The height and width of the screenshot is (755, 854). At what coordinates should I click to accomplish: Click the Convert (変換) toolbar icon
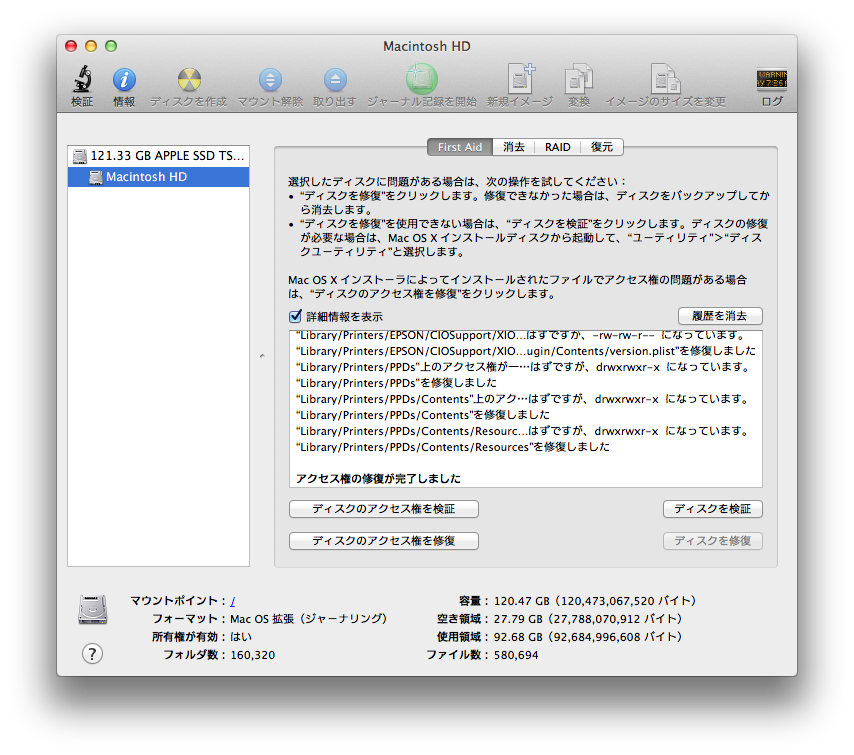[578, 79]
